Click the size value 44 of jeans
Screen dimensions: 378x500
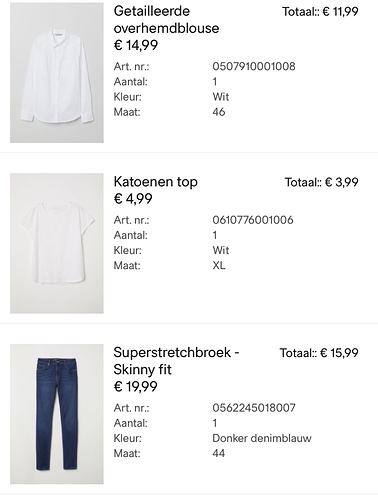click(x=219, y=453)
